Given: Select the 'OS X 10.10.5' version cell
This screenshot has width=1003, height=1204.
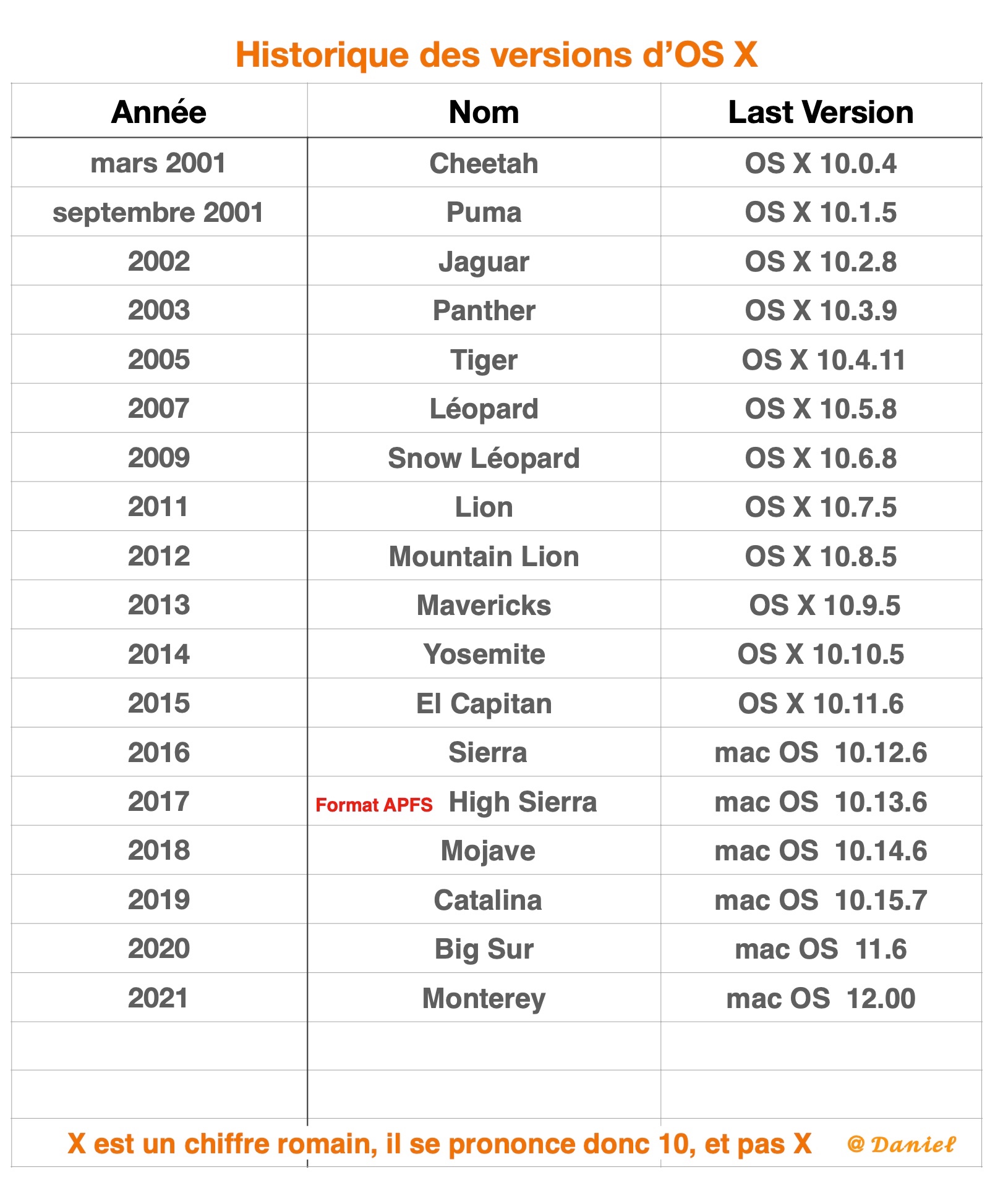Looking at the screenshot, I should [x=821, y=654].
